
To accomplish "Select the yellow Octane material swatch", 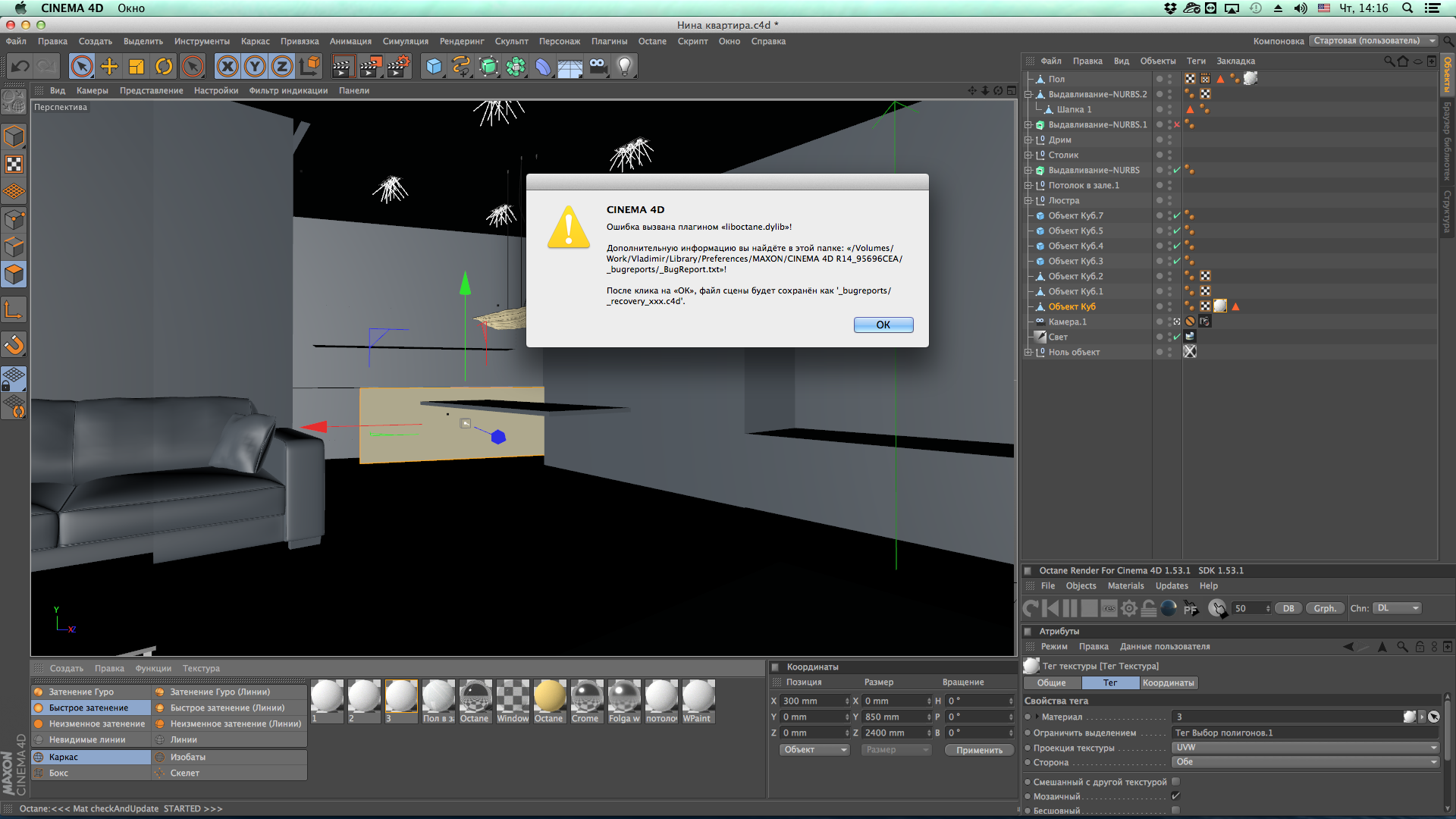I will click(549, 696).
